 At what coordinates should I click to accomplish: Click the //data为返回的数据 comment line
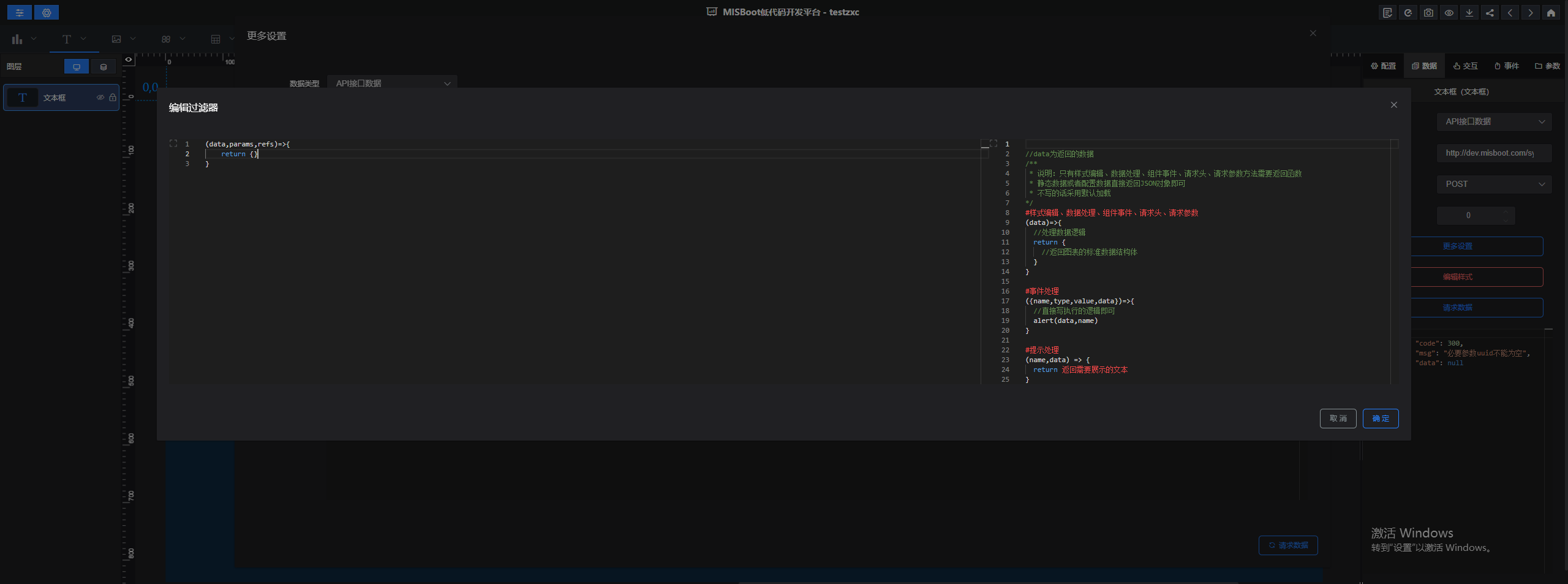point(1060,154)
